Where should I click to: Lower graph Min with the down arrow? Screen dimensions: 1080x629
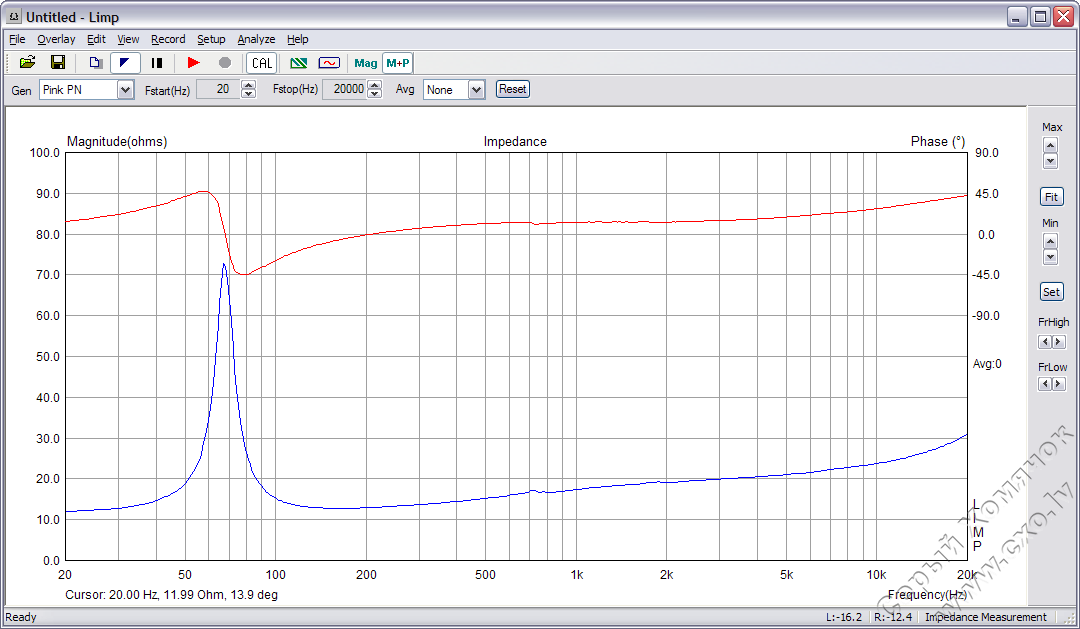[1050, 257]
